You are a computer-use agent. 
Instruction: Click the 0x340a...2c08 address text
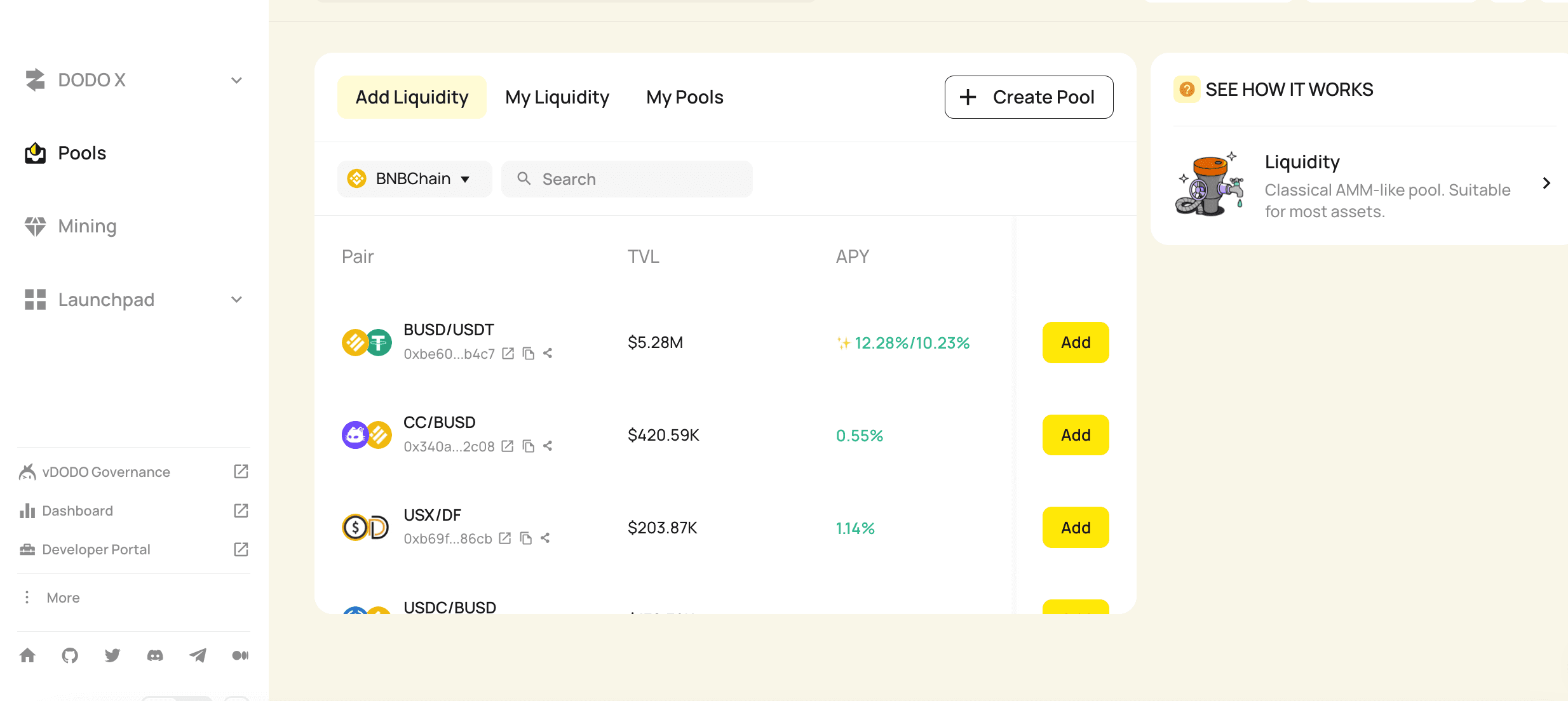449,447
